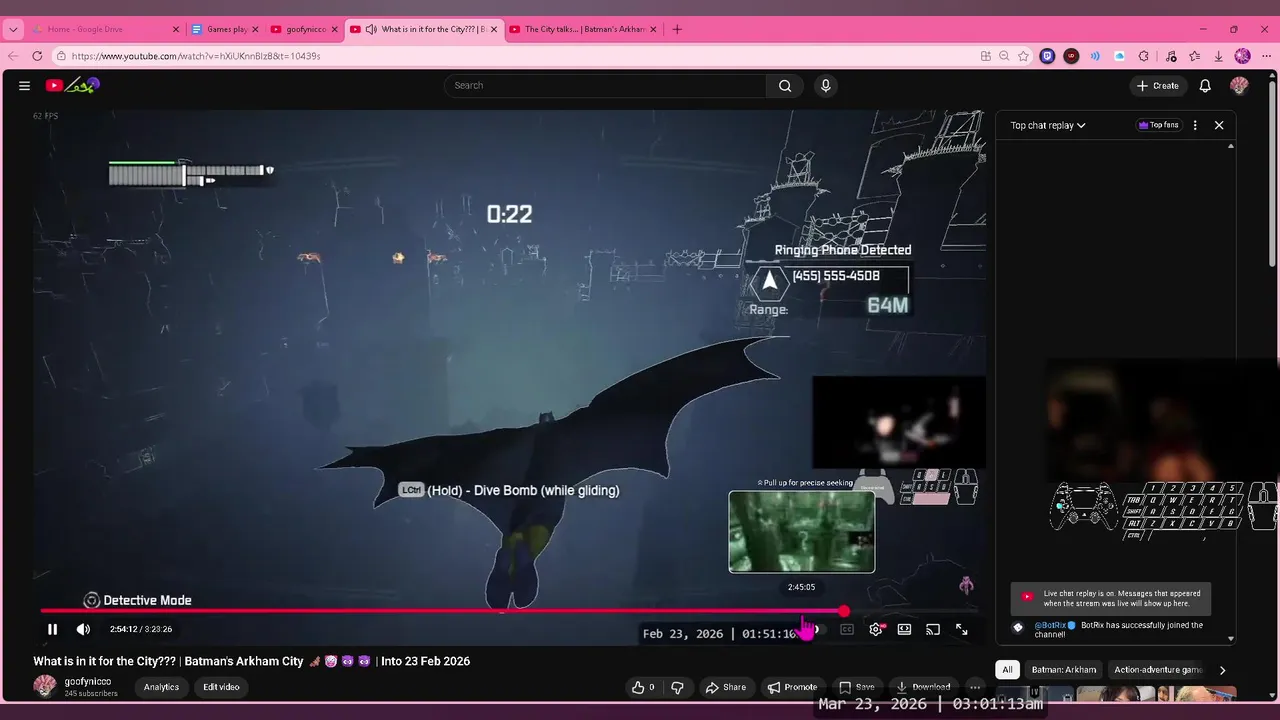The image size is (1280, 720).
Task: Open the Twitch extension icon
Action: tap(1047, 56)
